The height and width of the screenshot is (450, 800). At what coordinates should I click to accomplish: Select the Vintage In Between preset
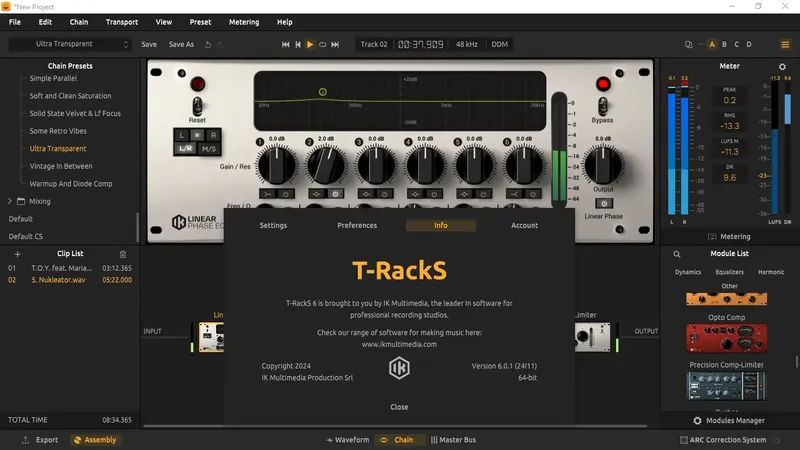tap(61, 166)
